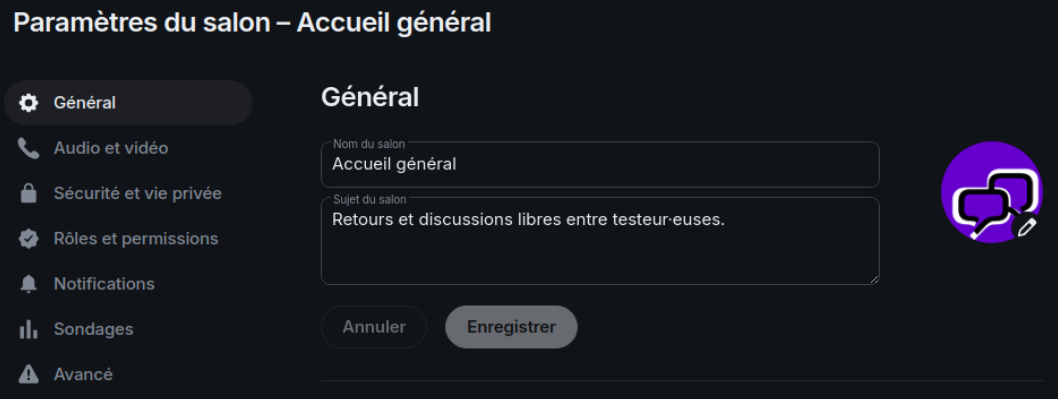Click the Enregistrer button

[x=511, y=327]
